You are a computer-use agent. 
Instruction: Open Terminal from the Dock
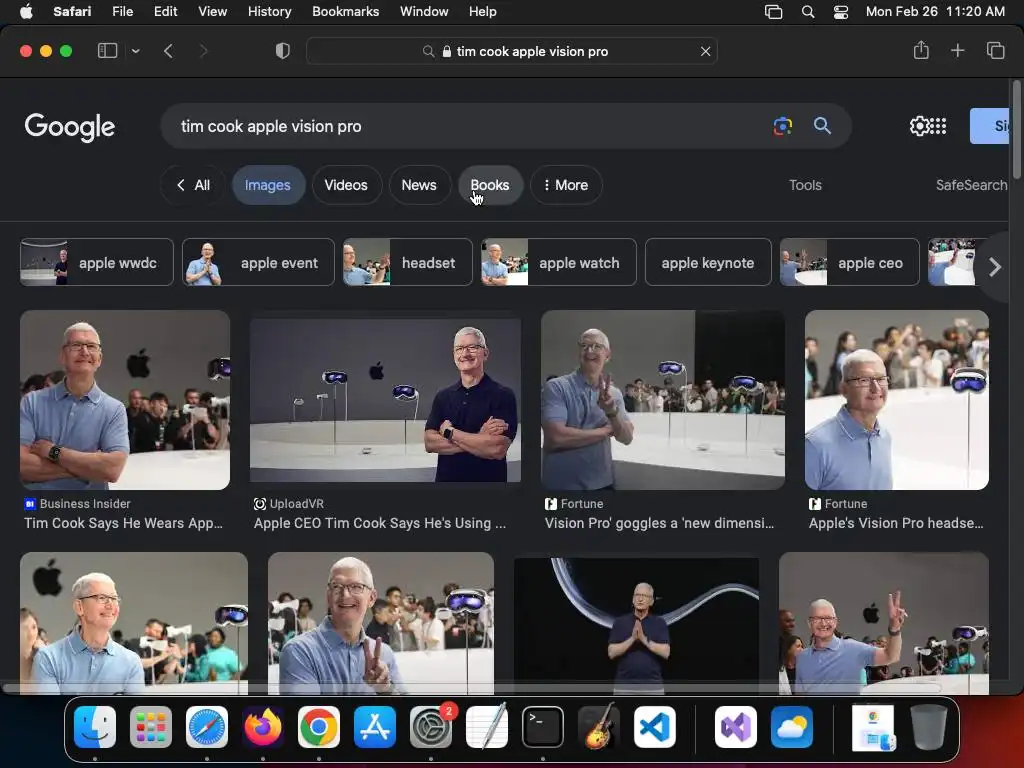click(x=543, y=727)
